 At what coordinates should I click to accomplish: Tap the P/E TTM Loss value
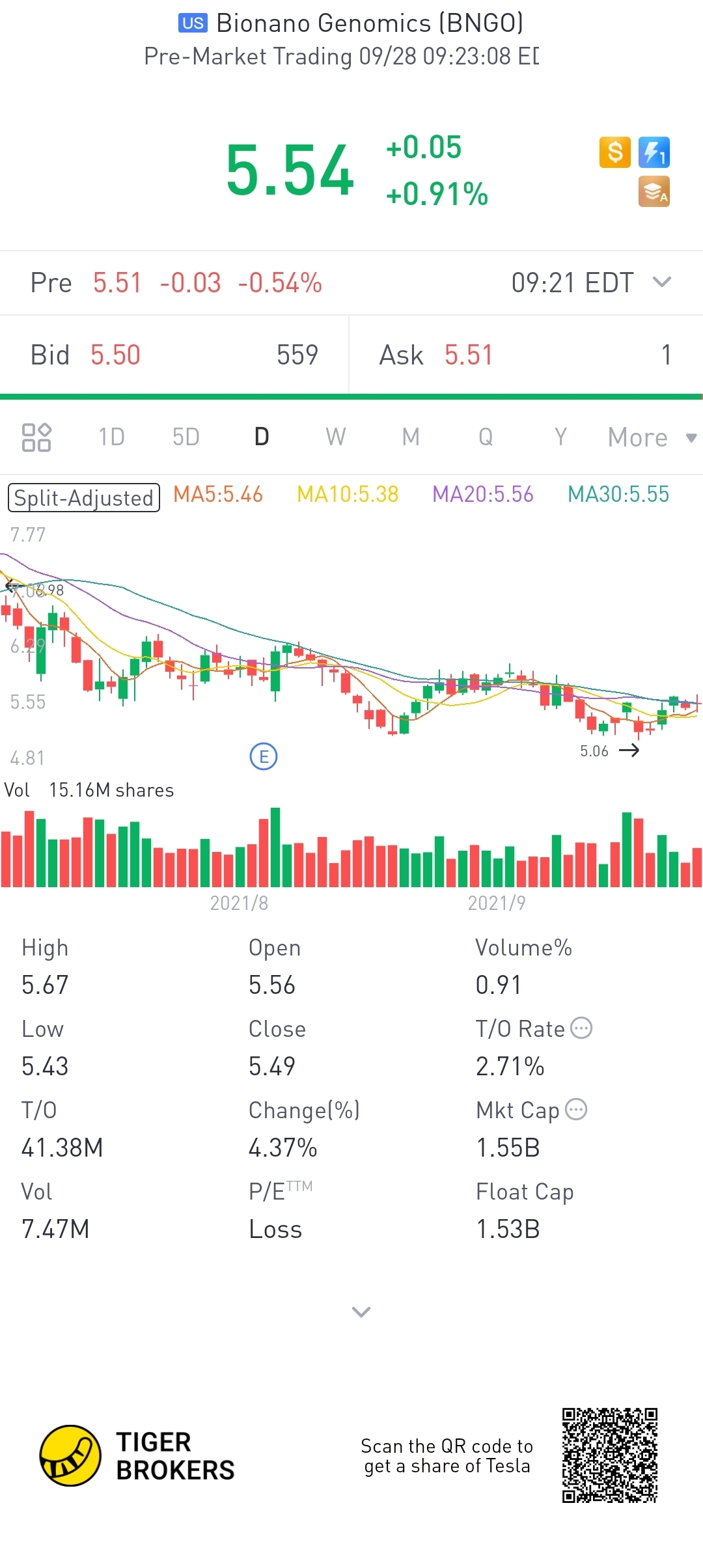click(x=275, y=1229)
